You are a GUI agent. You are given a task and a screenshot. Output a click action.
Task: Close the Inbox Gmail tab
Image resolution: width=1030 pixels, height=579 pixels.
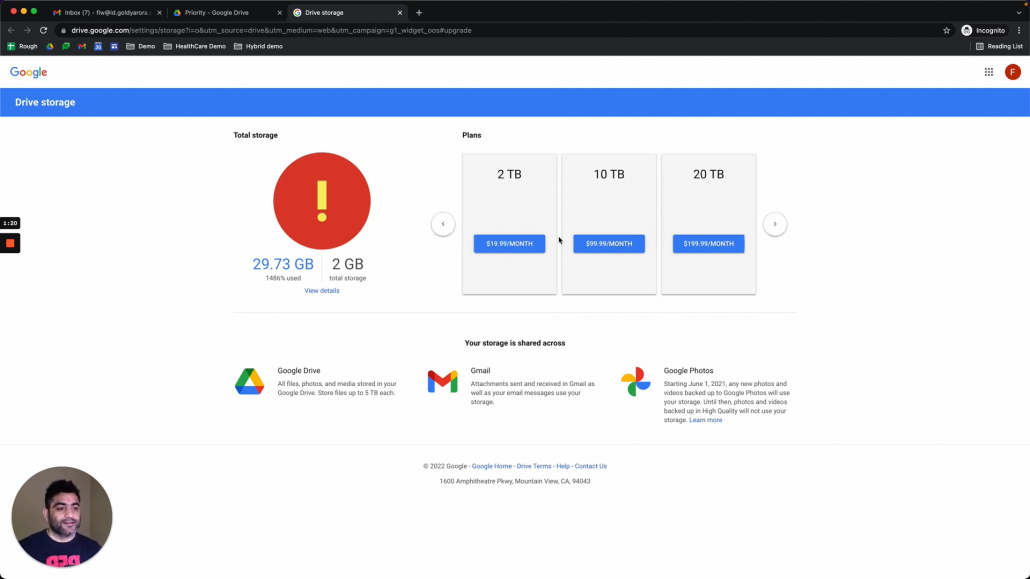click(x=159, y=12)
